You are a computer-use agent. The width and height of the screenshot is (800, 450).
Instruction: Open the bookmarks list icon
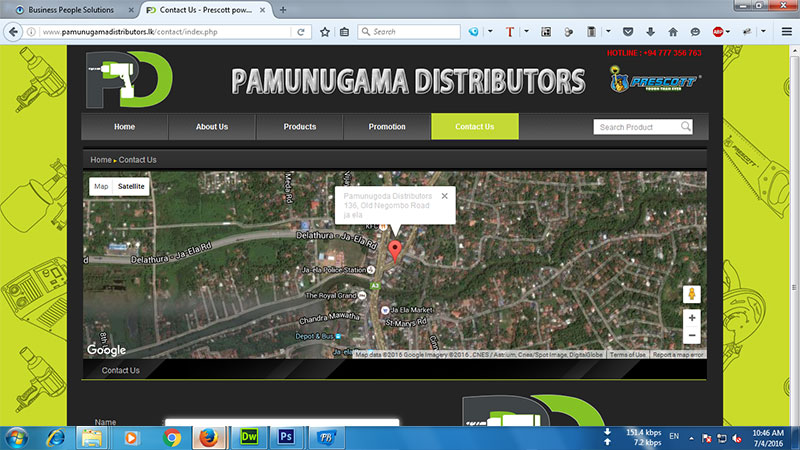coord(344,32)
